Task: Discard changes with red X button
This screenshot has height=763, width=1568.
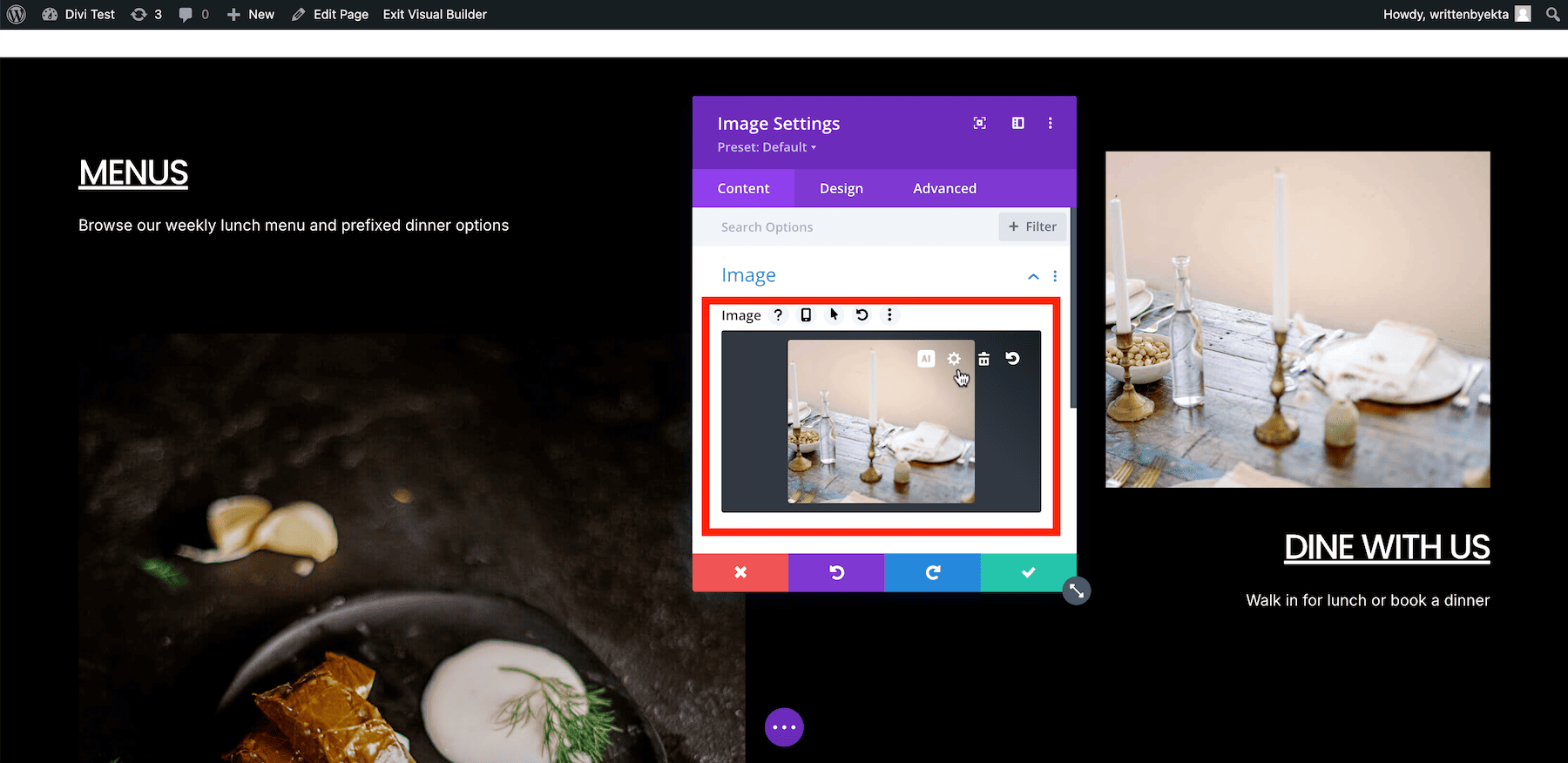Action: tap(740, 572)
